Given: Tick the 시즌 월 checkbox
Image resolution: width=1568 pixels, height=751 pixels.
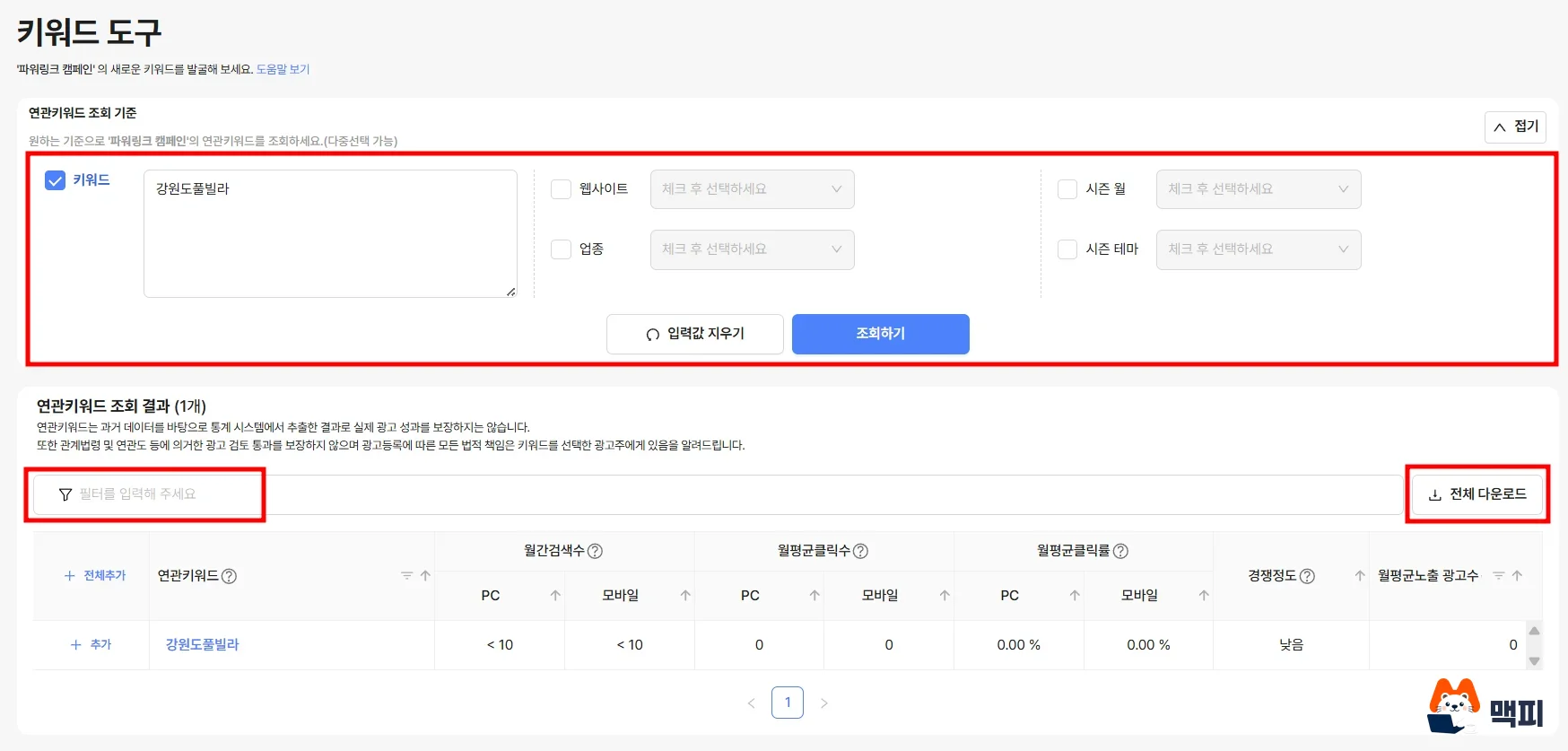Looking at the screenshot, I should (x=1067, y=189).
